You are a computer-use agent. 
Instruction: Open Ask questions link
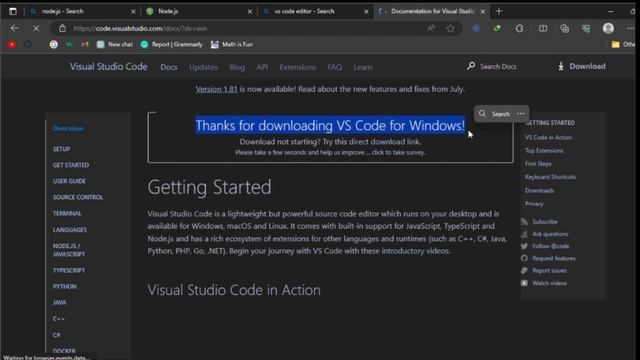click(550, 234)
